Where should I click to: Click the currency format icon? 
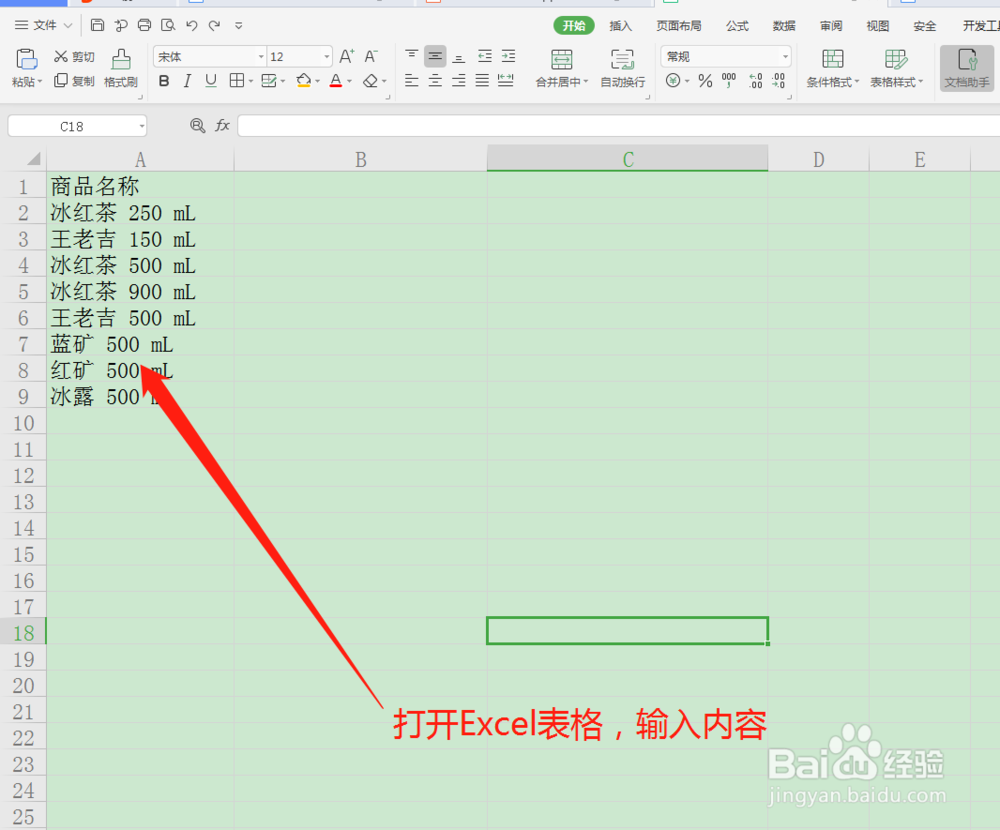[673, 80]
